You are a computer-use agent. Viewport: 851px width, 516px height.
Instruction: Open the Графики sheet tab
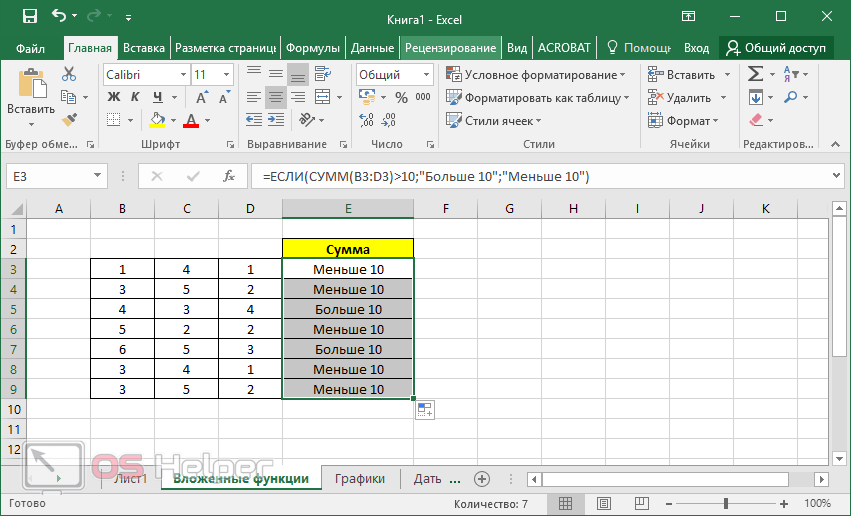(x=360, y=478)
